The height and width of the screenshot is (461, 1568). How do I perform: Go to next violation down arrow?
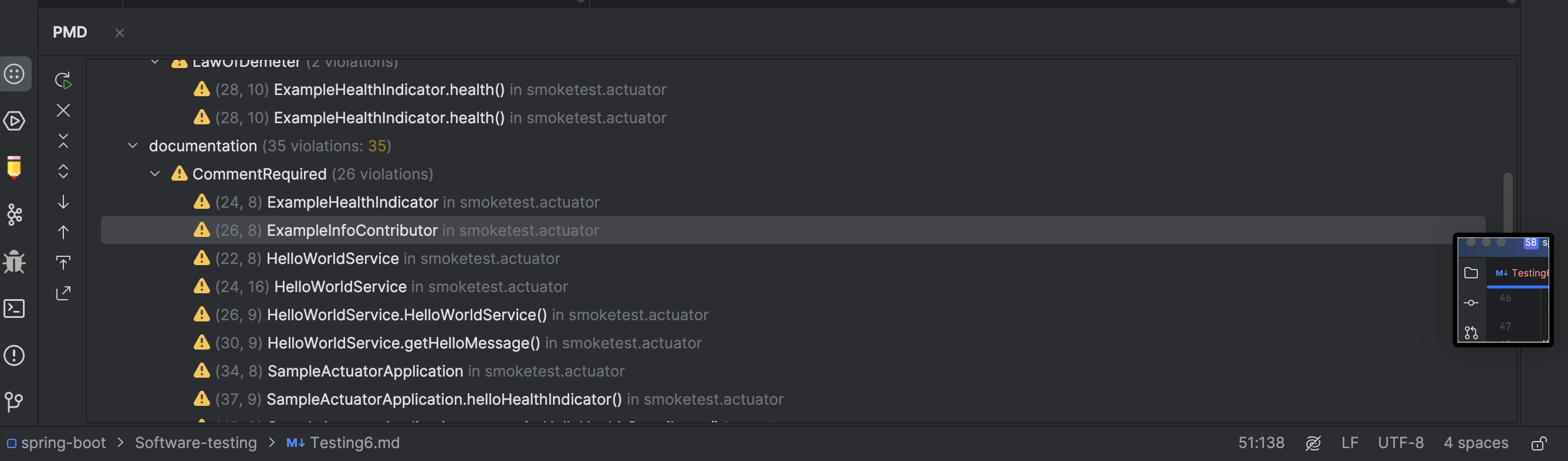(63, 202)
